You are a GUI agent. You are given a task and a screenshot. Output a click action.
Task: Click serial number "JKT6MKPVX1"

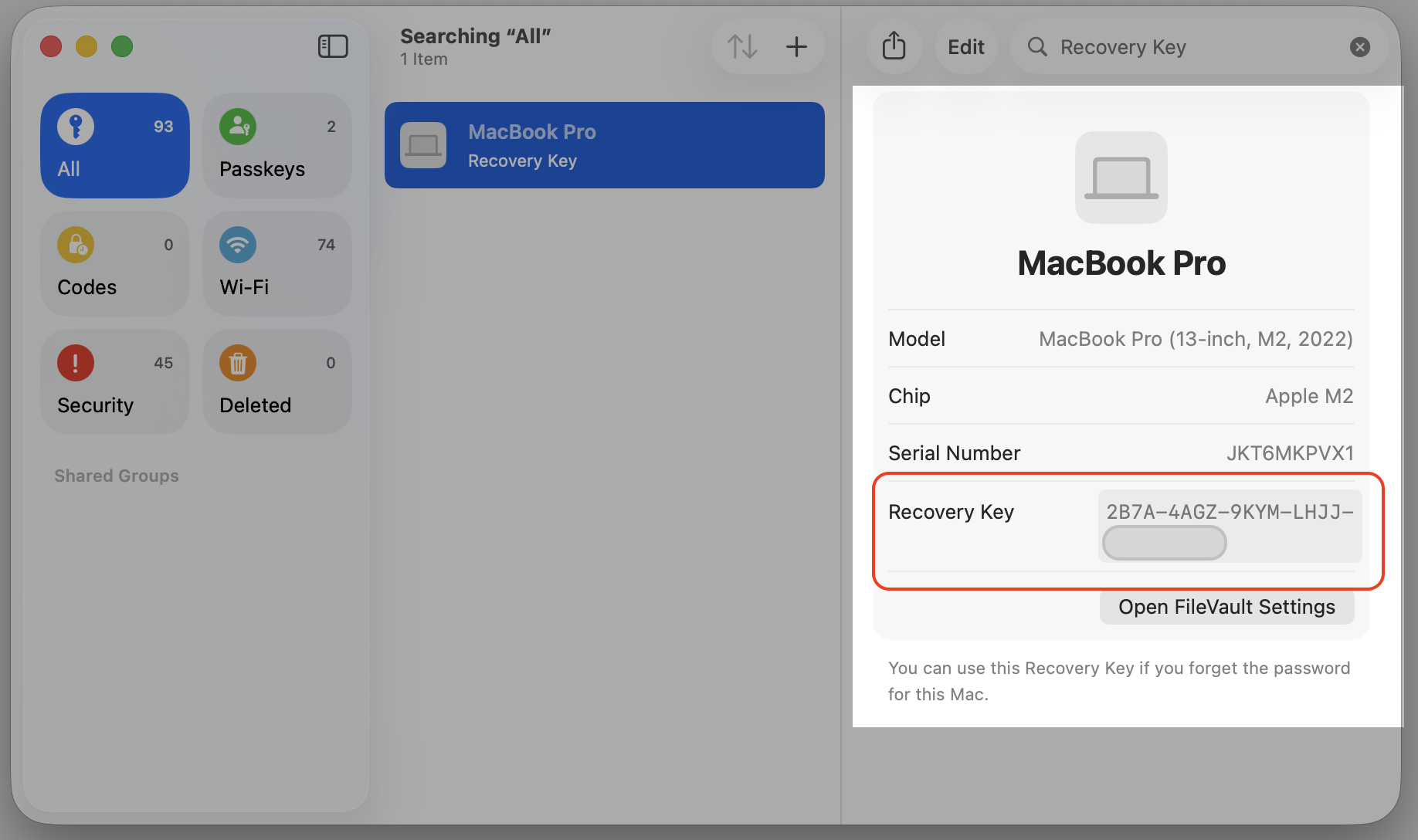[x=1290, y=453]
